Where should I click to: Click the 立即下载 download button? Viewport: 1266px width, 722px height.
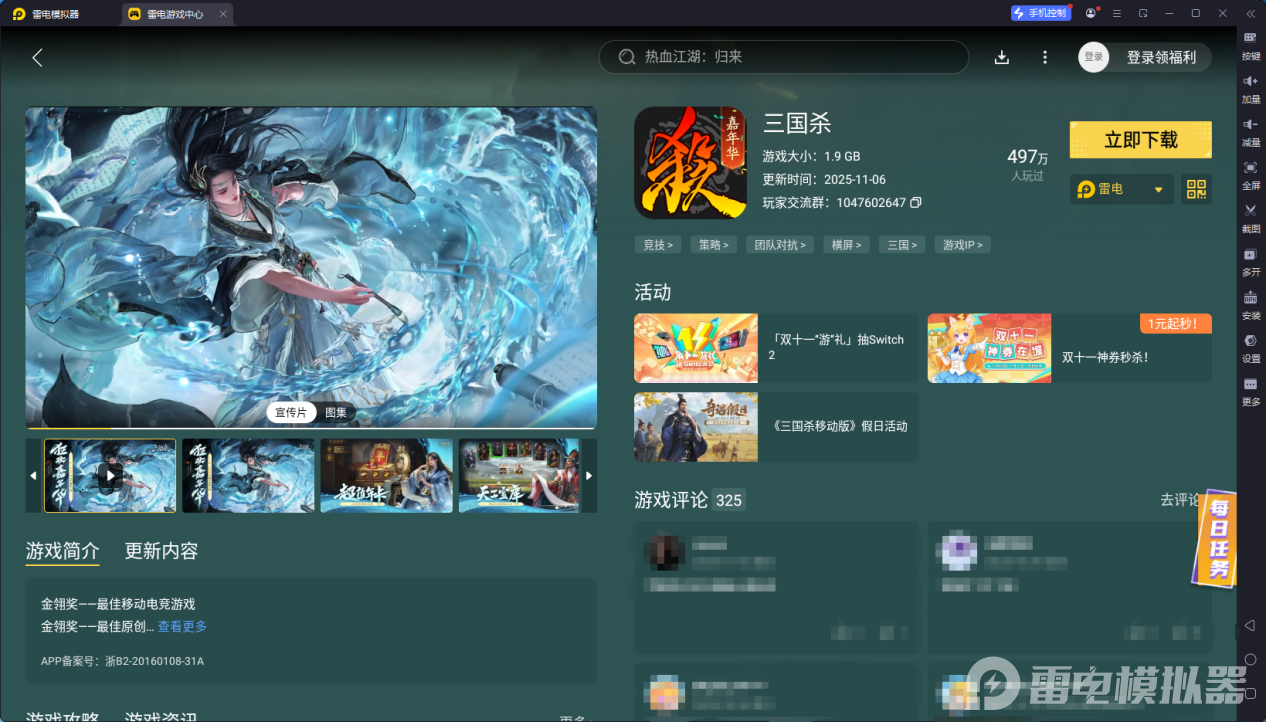coord(1140,140)
